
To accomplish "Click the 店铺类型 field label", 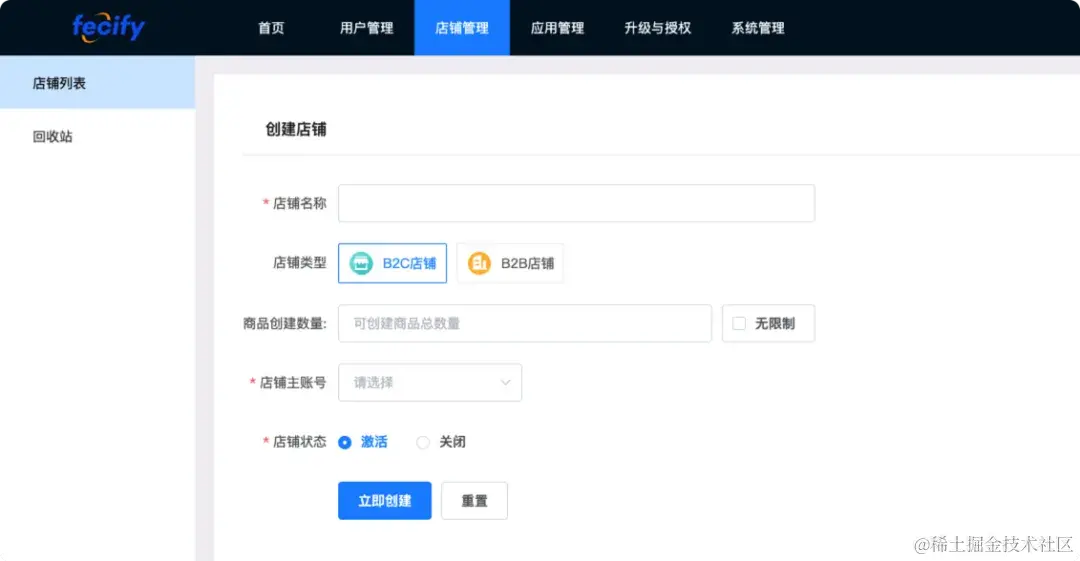I will pyautogui.click(x=300, y=263).
